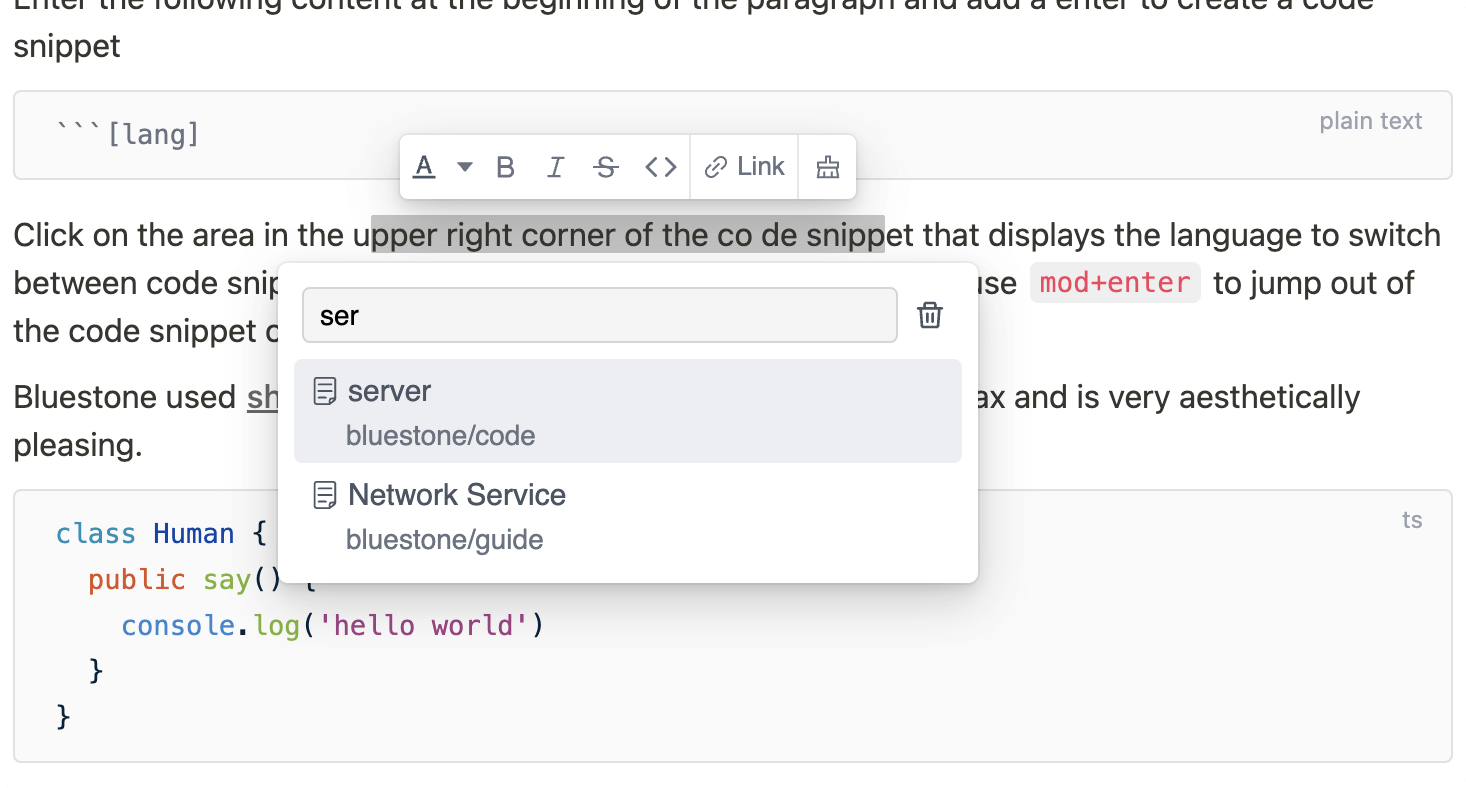Click the 'mod+enter' inline code
Screen dimensions: 1466x788
[x=1115, y=283]
